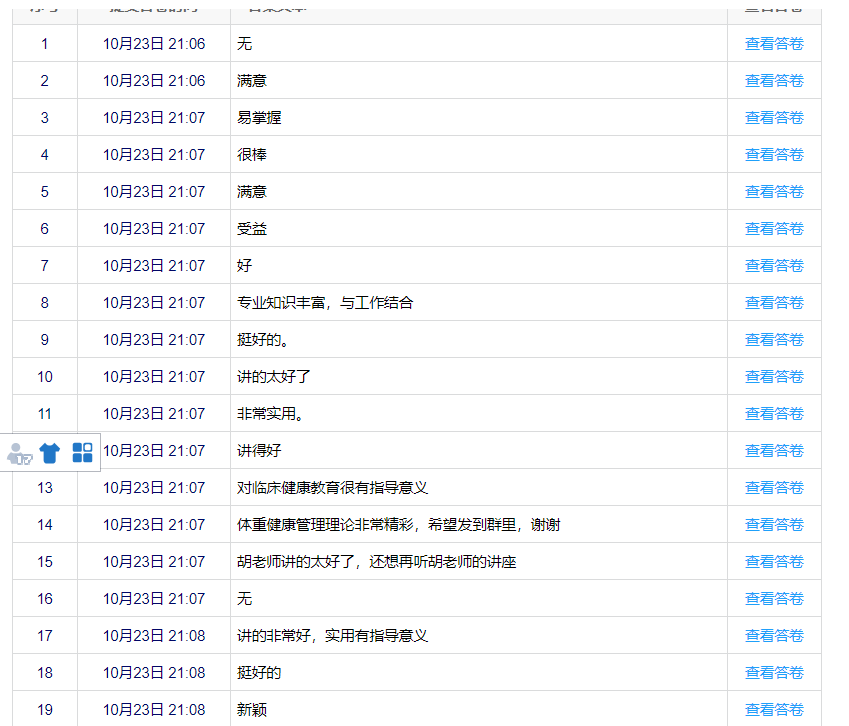Open the four-squares grid icon
The width and height of the screenshot is (849, 726).
pyautogui.click(x=82, y=453)
